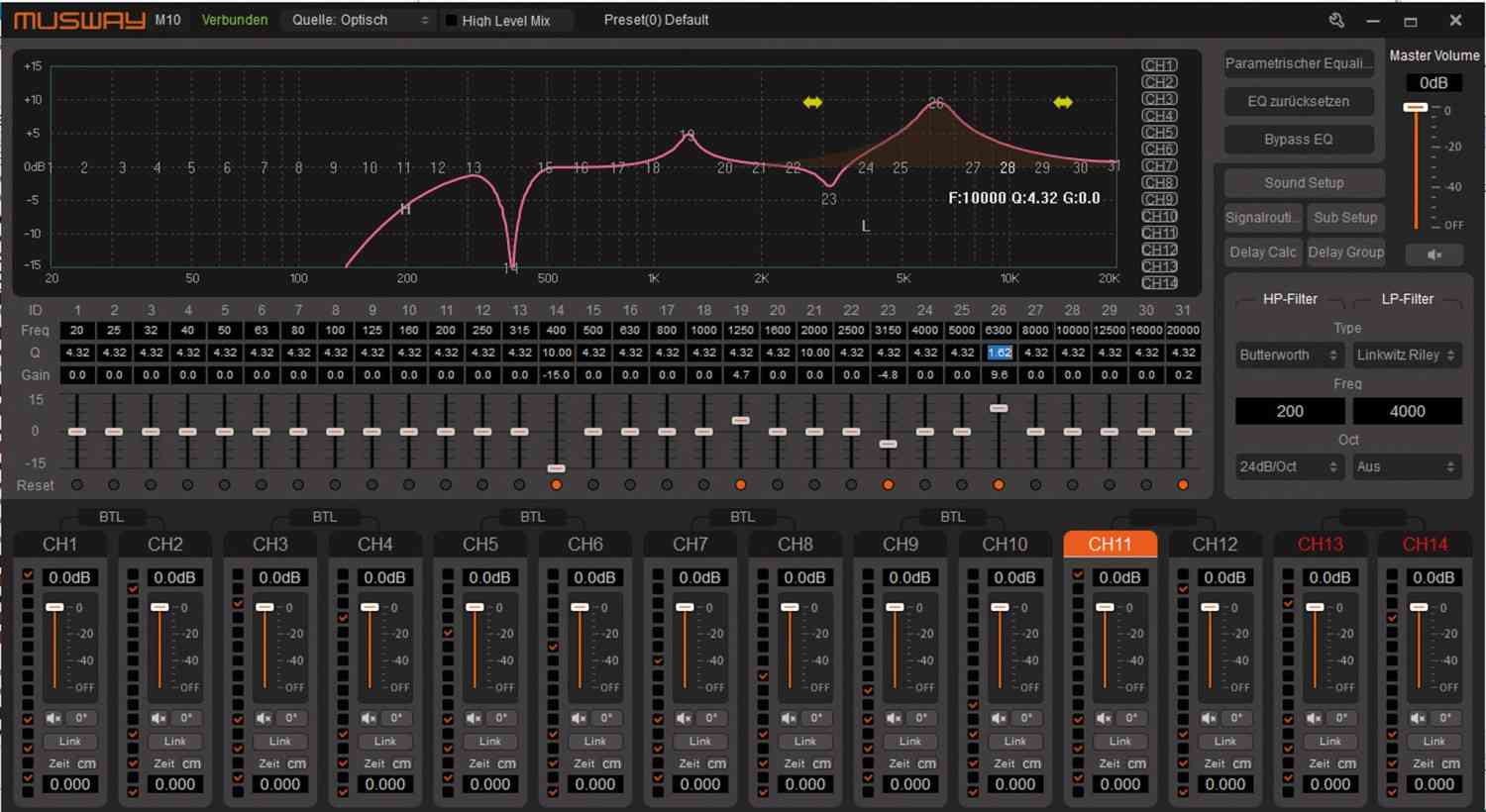Screen dimensions: 1486x812
Task: Mute channel CH9 with its speaker icon
Action: point(894,718)
